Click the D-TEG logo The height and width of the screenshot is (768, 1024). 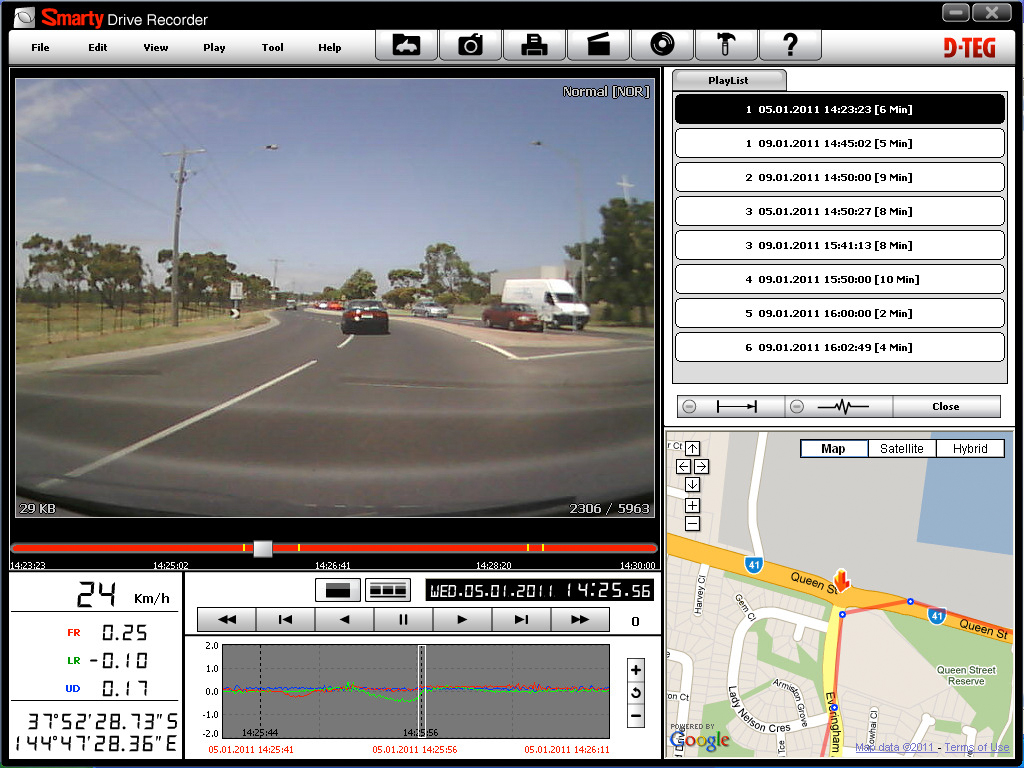tap(970, 48)
